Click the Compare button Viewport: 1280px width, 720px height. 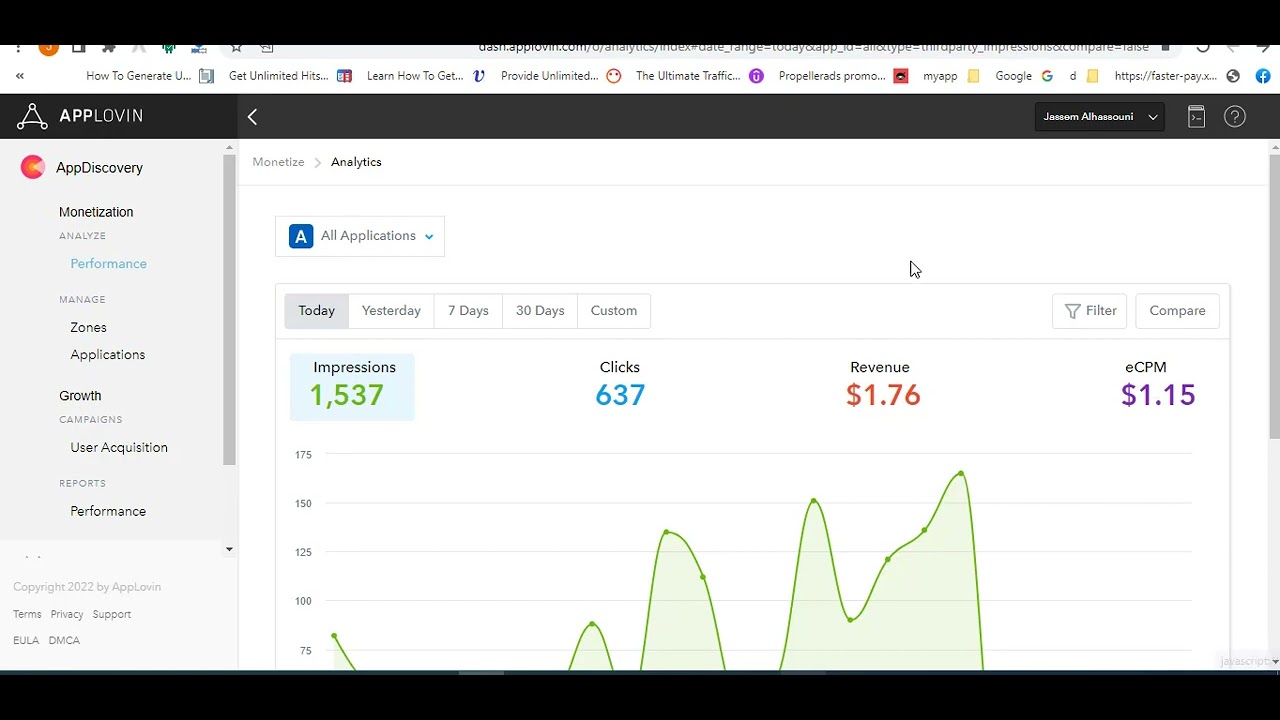(x=1177, y=311)
